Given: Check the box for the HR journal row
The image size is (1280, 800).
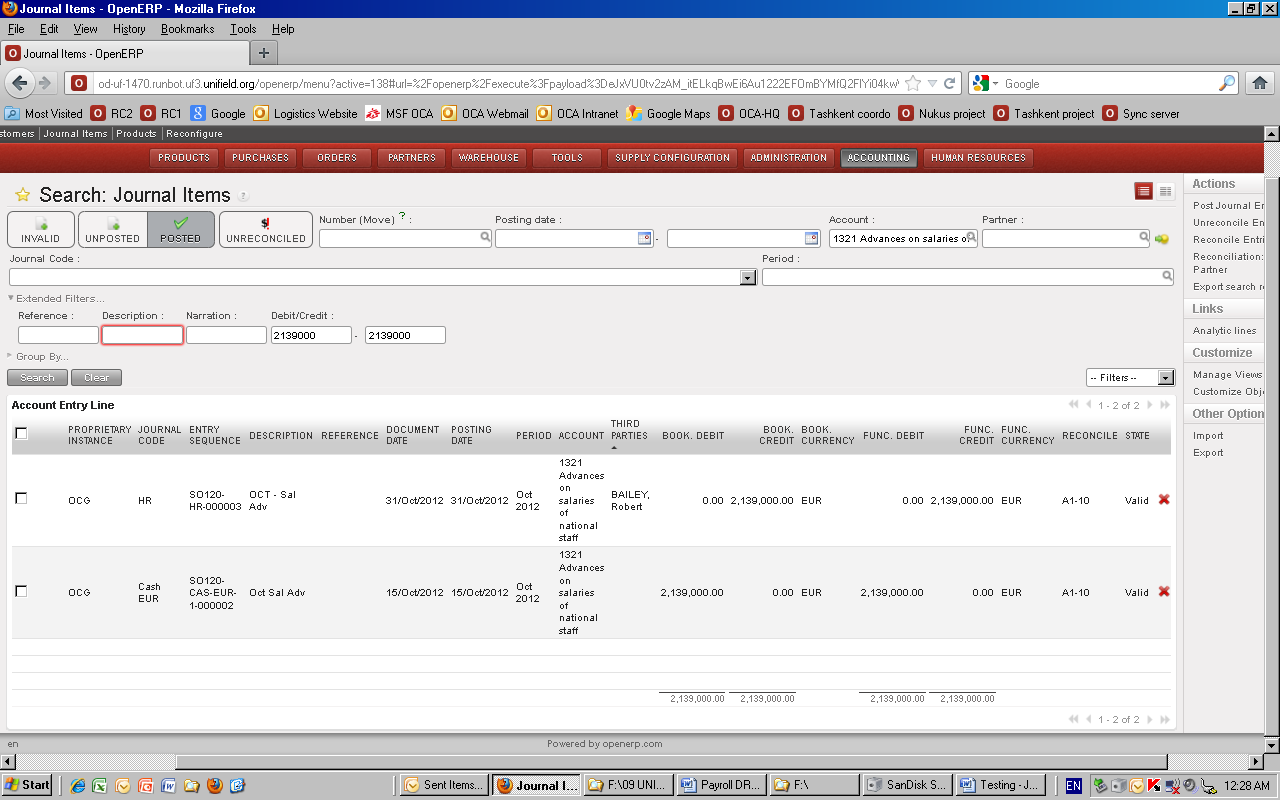Looking at the screenshot, I should pos(21,499).
